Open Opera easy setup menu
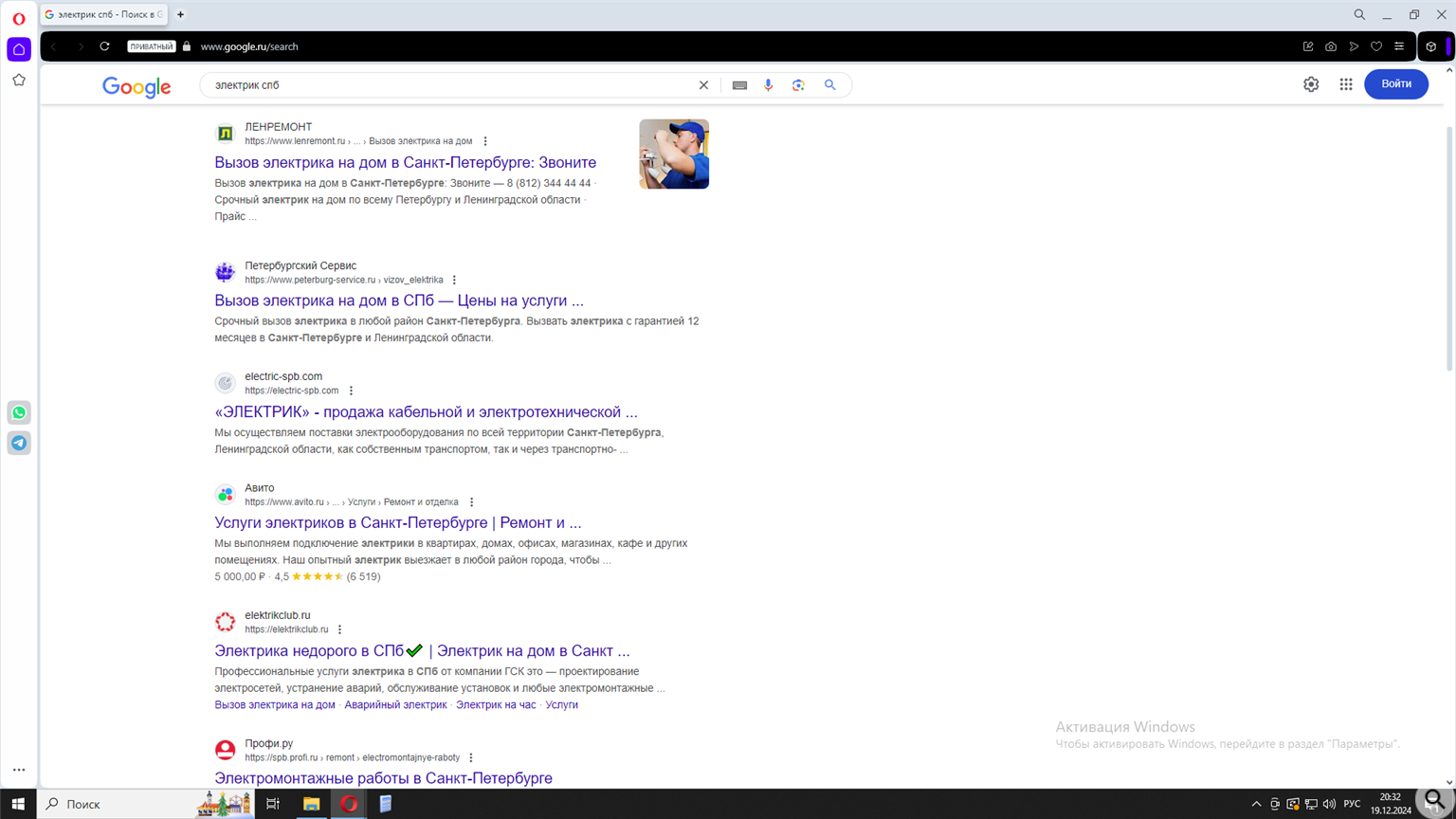 pyautogui.click(x=1399, y=46)
